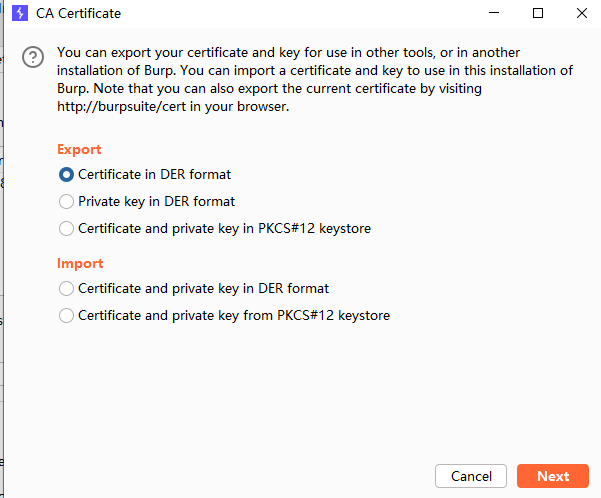Click the orange Next button
This screenshot has height=498, width=601.
pos(553,476)
